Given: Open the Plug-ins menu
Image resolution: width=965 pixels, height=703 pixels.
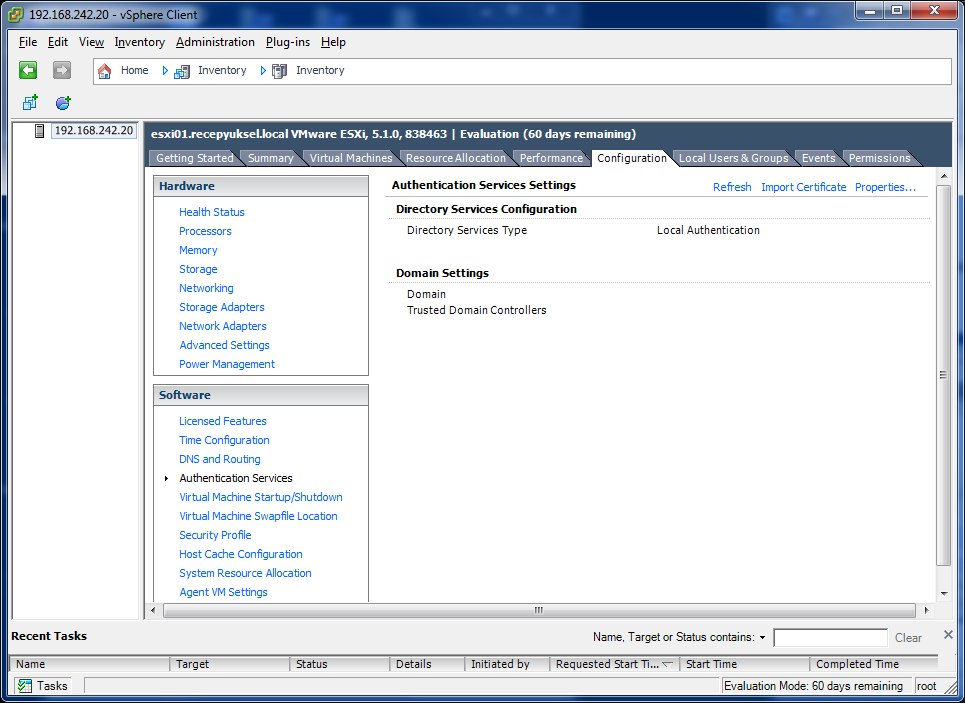Looking at the screenshot, I should point(287,42).
